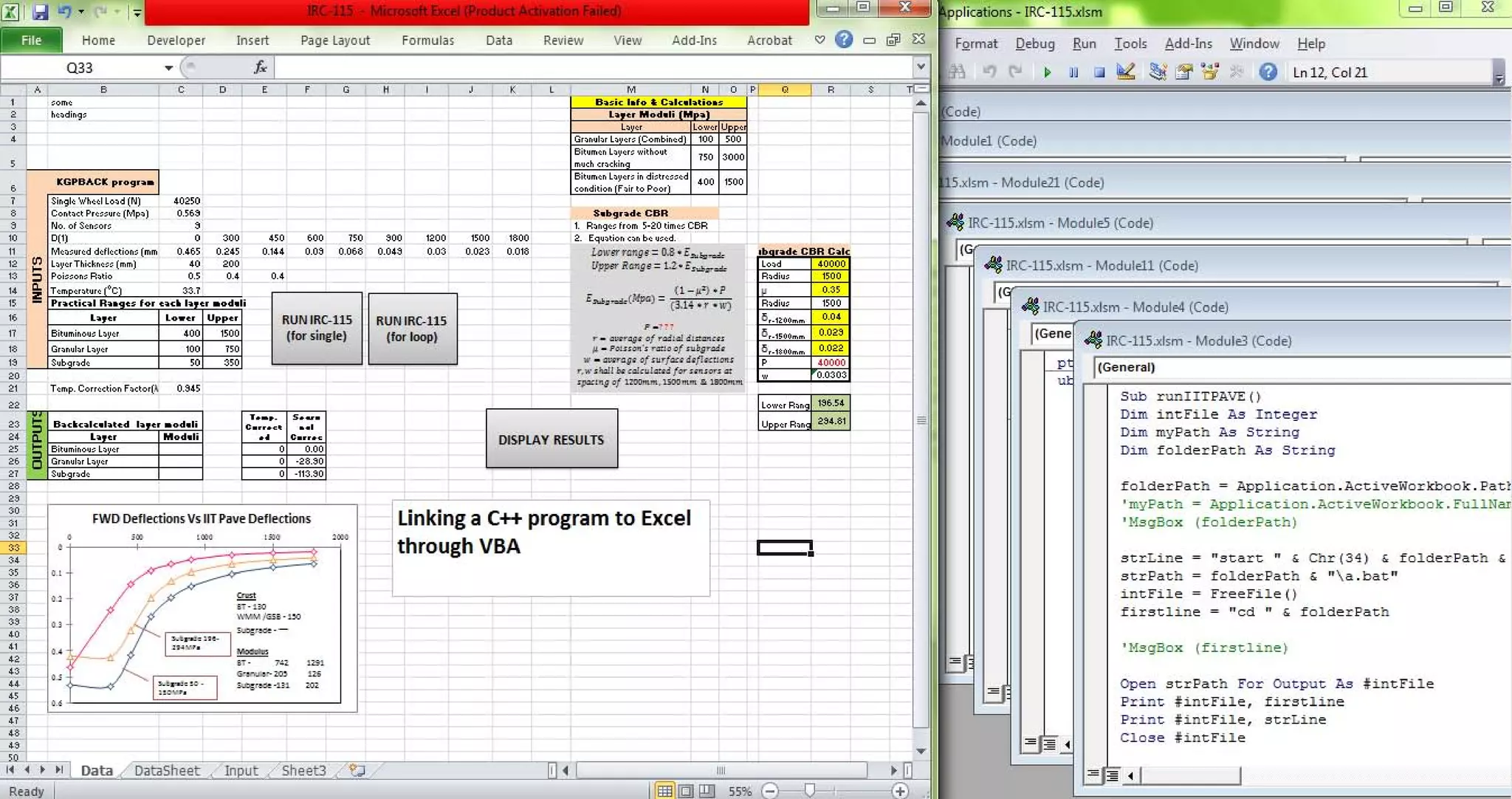Screen dimensions: 1512x799
Task: Switch to Page Layout view in status bar
Action: [x=686, y=791]
